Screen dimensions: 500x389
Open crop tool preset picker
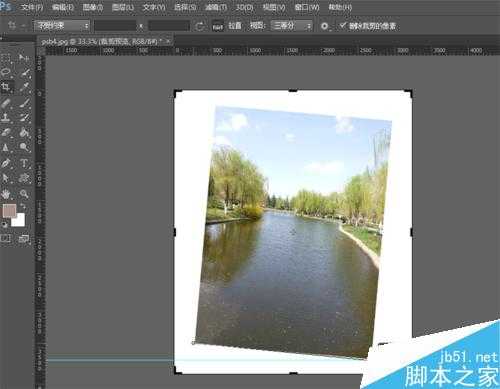coord(15,25)
